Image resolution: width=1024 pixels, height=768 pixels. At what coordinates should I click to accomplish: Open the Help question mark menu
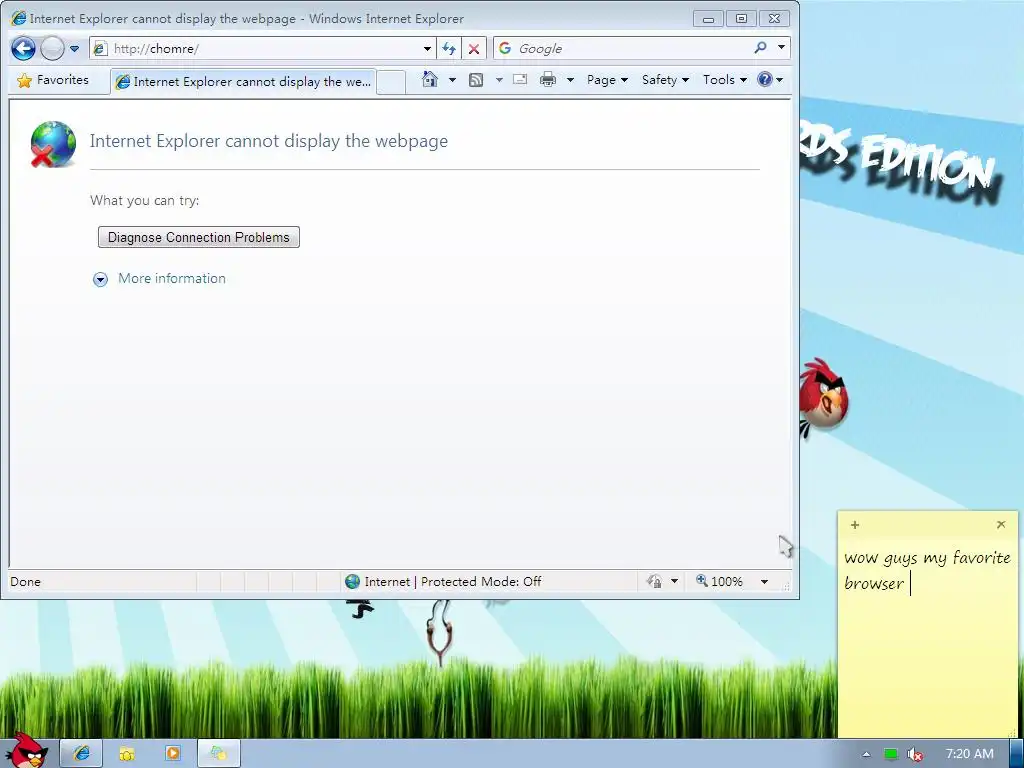(x=770, y=80)
